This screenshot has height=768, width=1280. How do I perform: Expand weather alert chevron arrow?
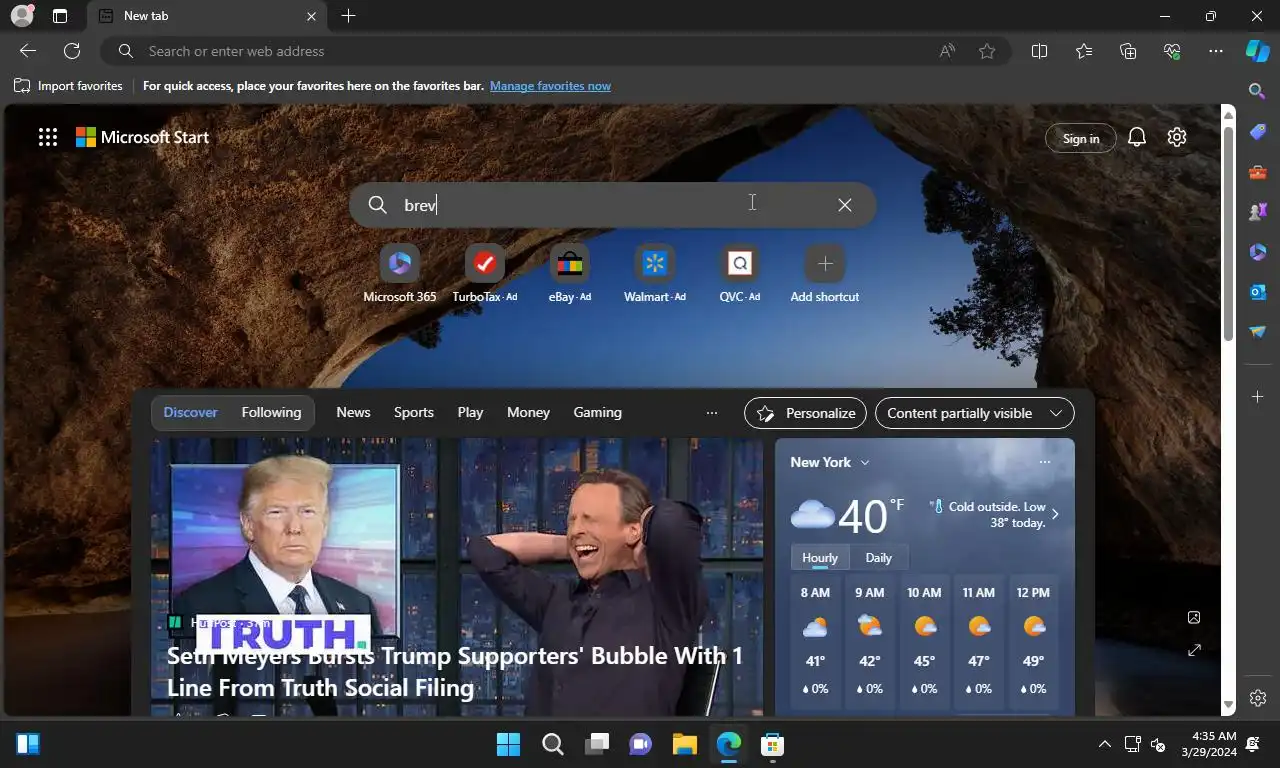tap(1055, 514)
